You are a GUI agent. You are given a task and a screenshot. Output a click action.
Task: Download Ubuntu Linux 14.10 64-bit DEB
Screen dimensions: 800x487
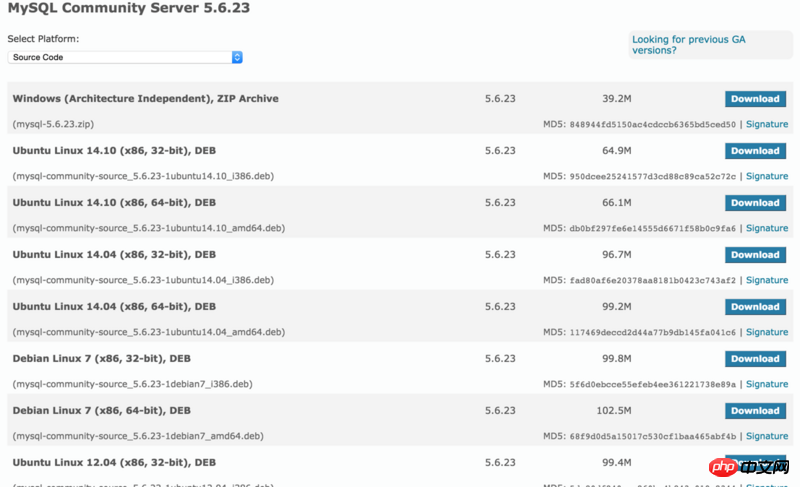pyautogui.click(x=755, y=203)
